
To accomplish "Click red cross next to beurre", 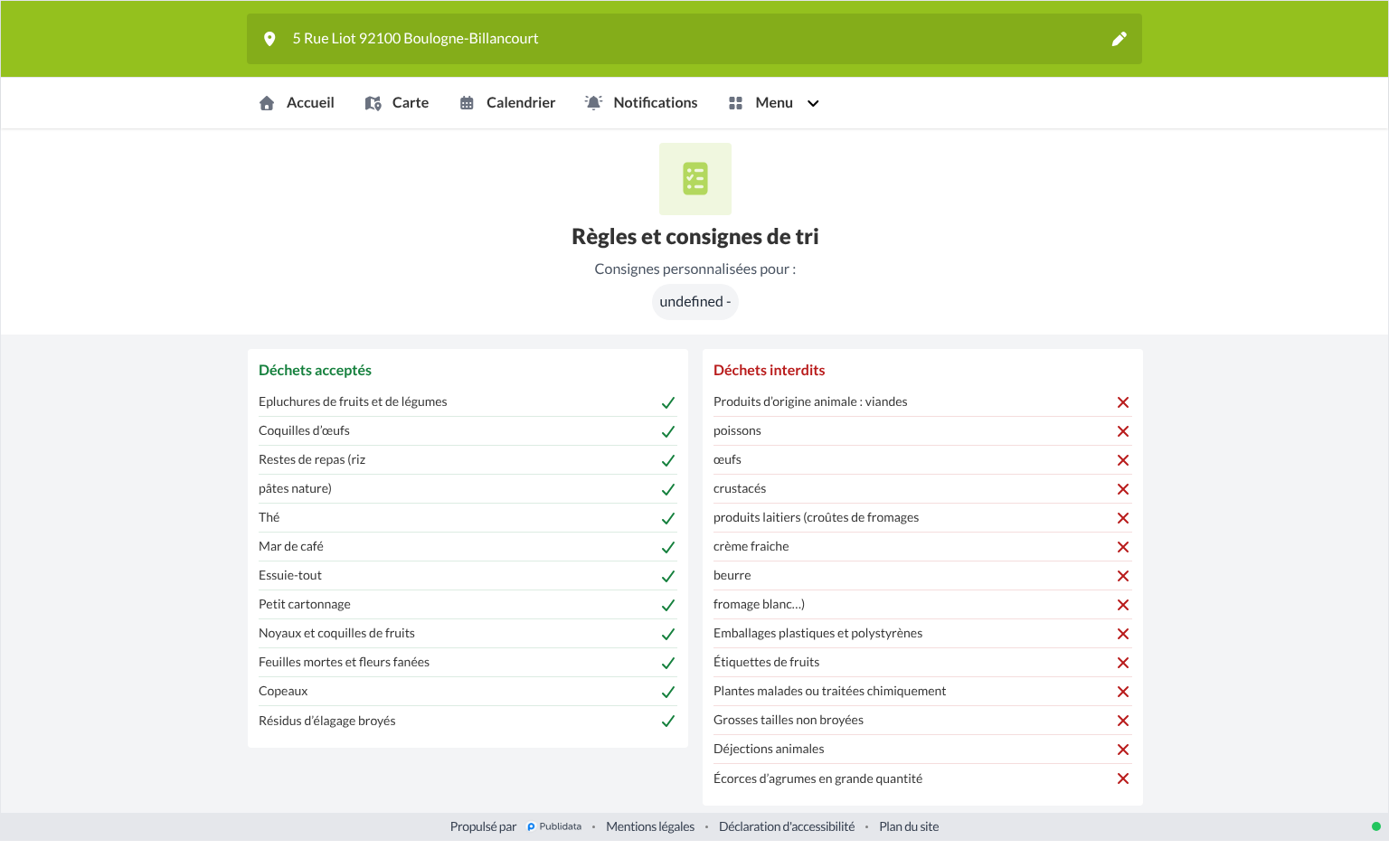I will [1123, 576].
